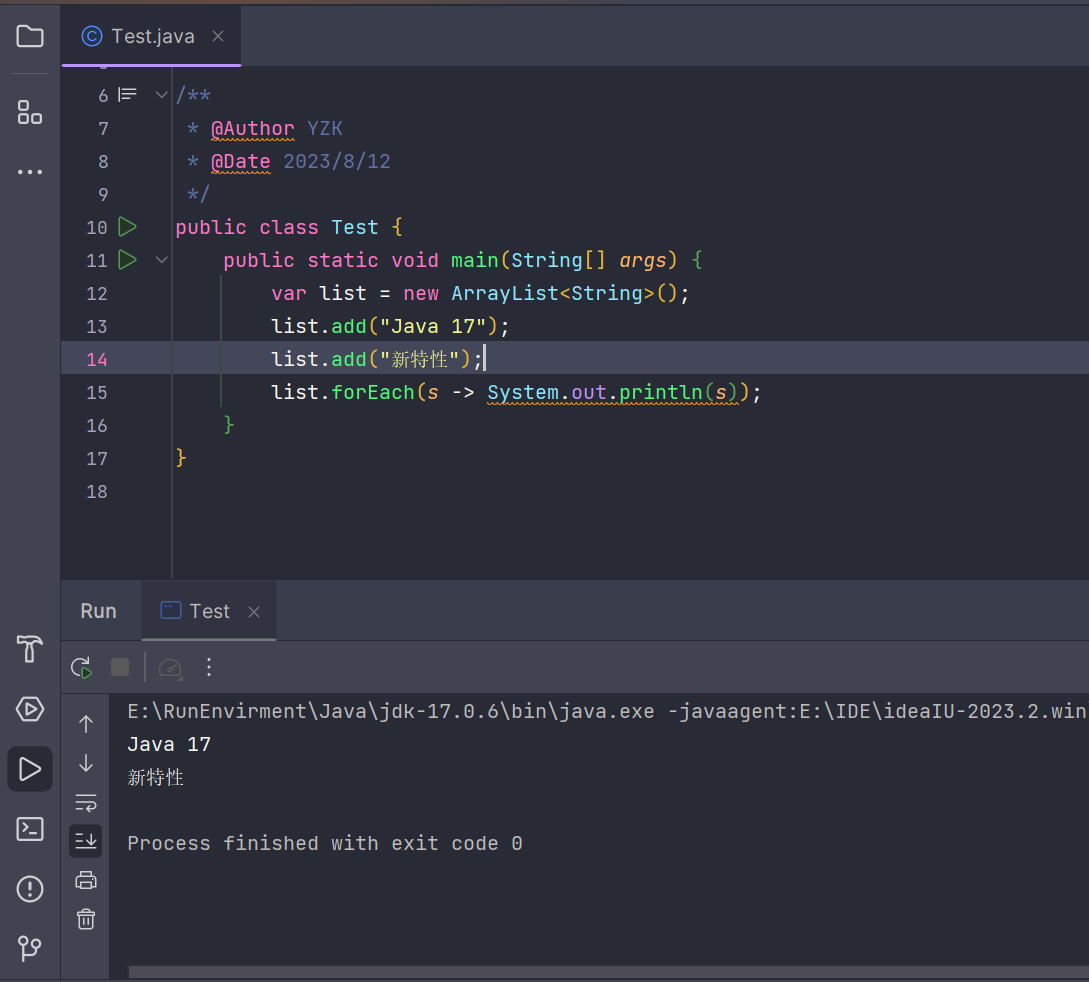The image size is (1089, 982).
Task: Select the Test run tab
Action: (x=209, y=611)
